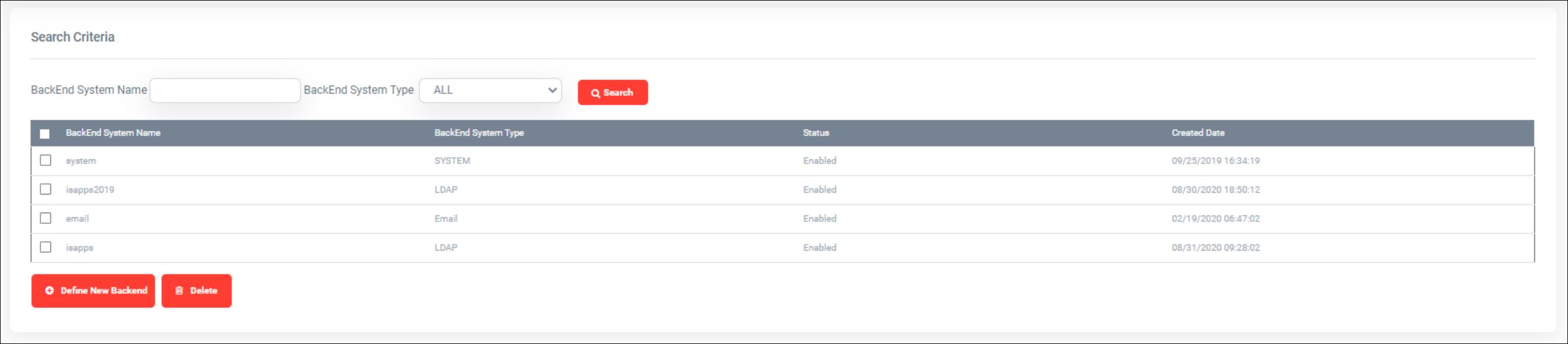
Task: Focus the BackEnd System Name input field
Action: (x=225, y=91)
